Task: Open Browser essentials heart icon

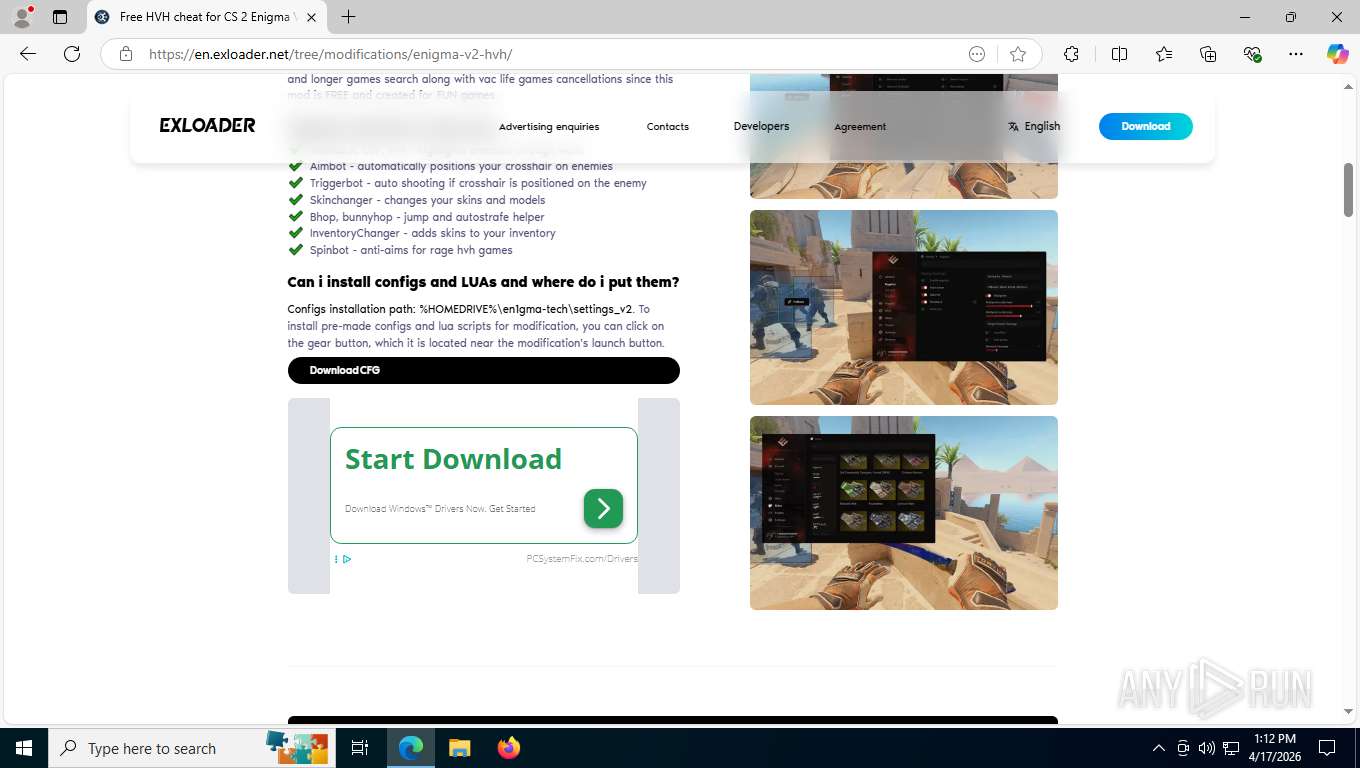Action: (1253, 54)
